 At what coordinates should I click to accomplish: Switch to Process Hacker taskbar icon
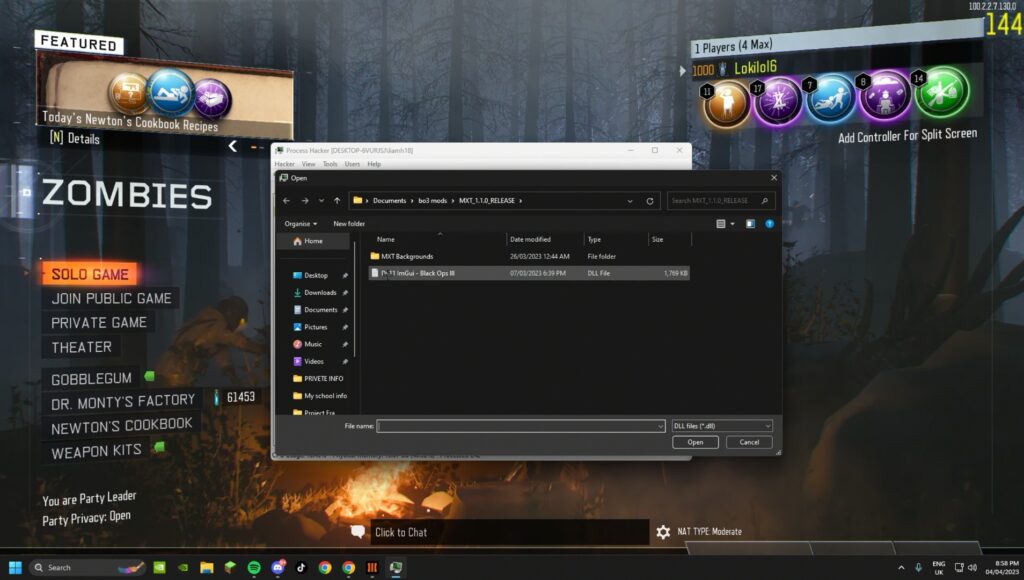point(396,568)
